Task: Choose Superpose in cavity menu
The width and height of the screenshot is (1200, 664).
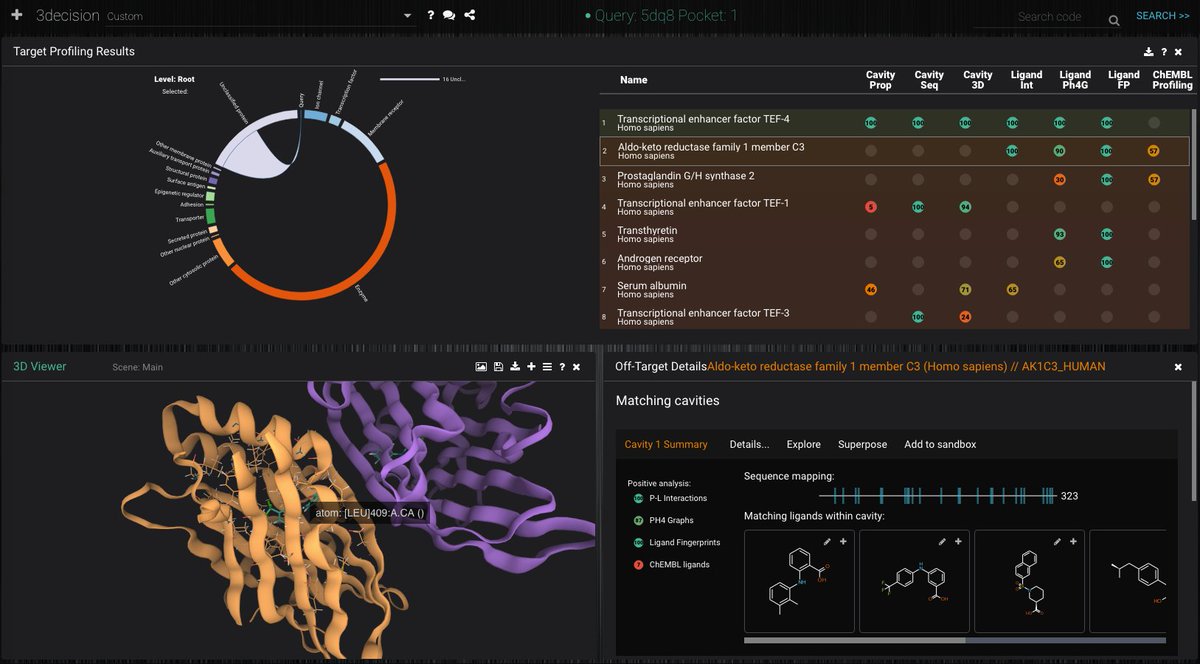Action: [x=862, y=444]
